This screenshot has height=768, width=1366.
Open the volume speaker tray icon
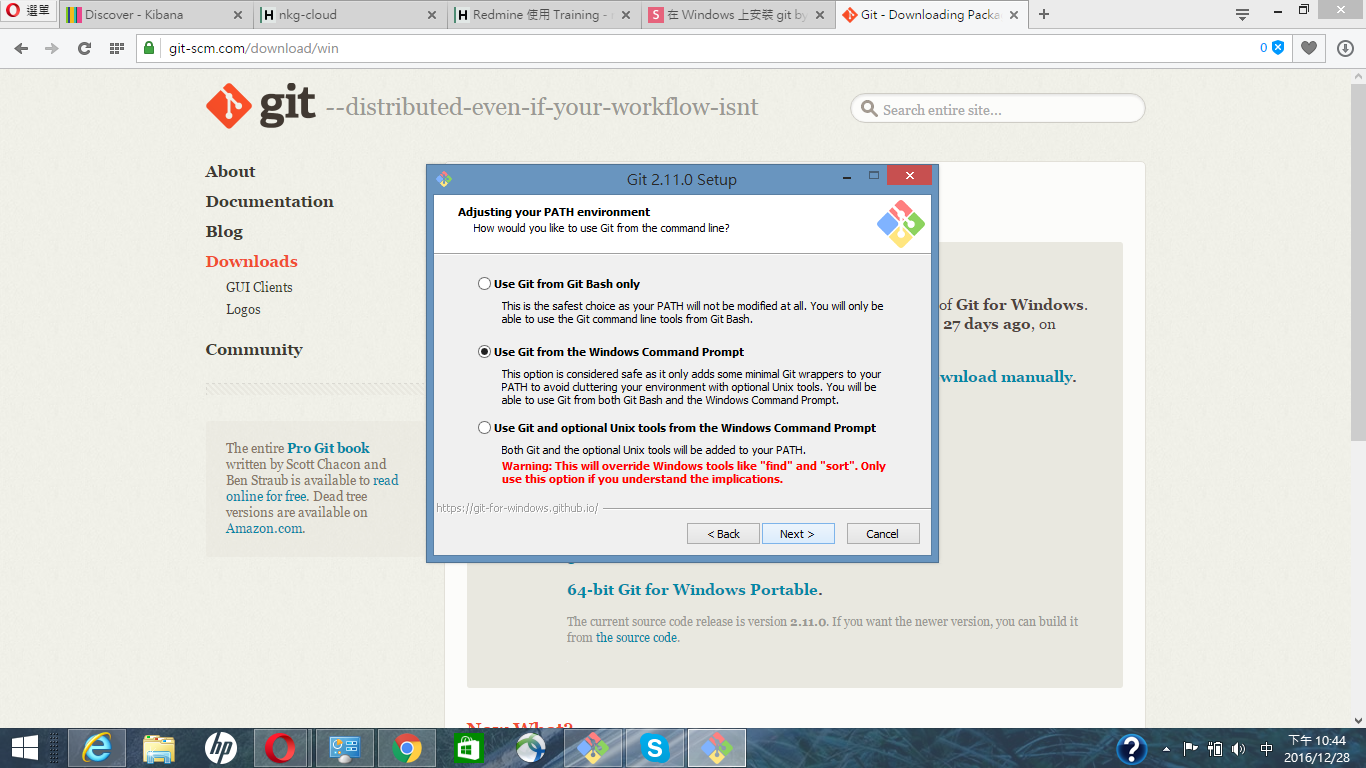coord(1239,748)
